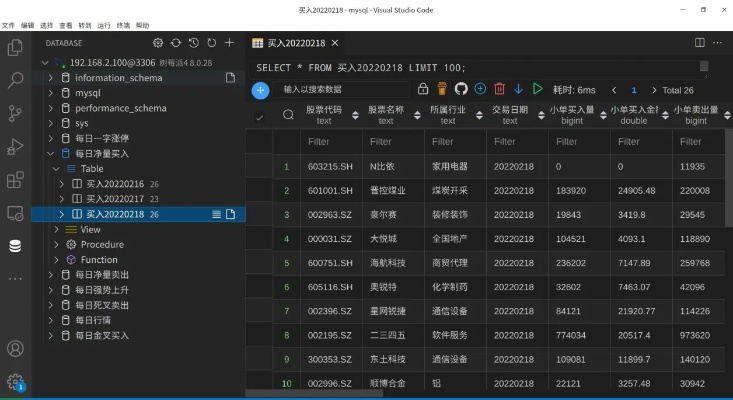This screenshot has width=733, height=400.
Task: Toggle the select-all checkbox in table header
Action: (259, 117)
